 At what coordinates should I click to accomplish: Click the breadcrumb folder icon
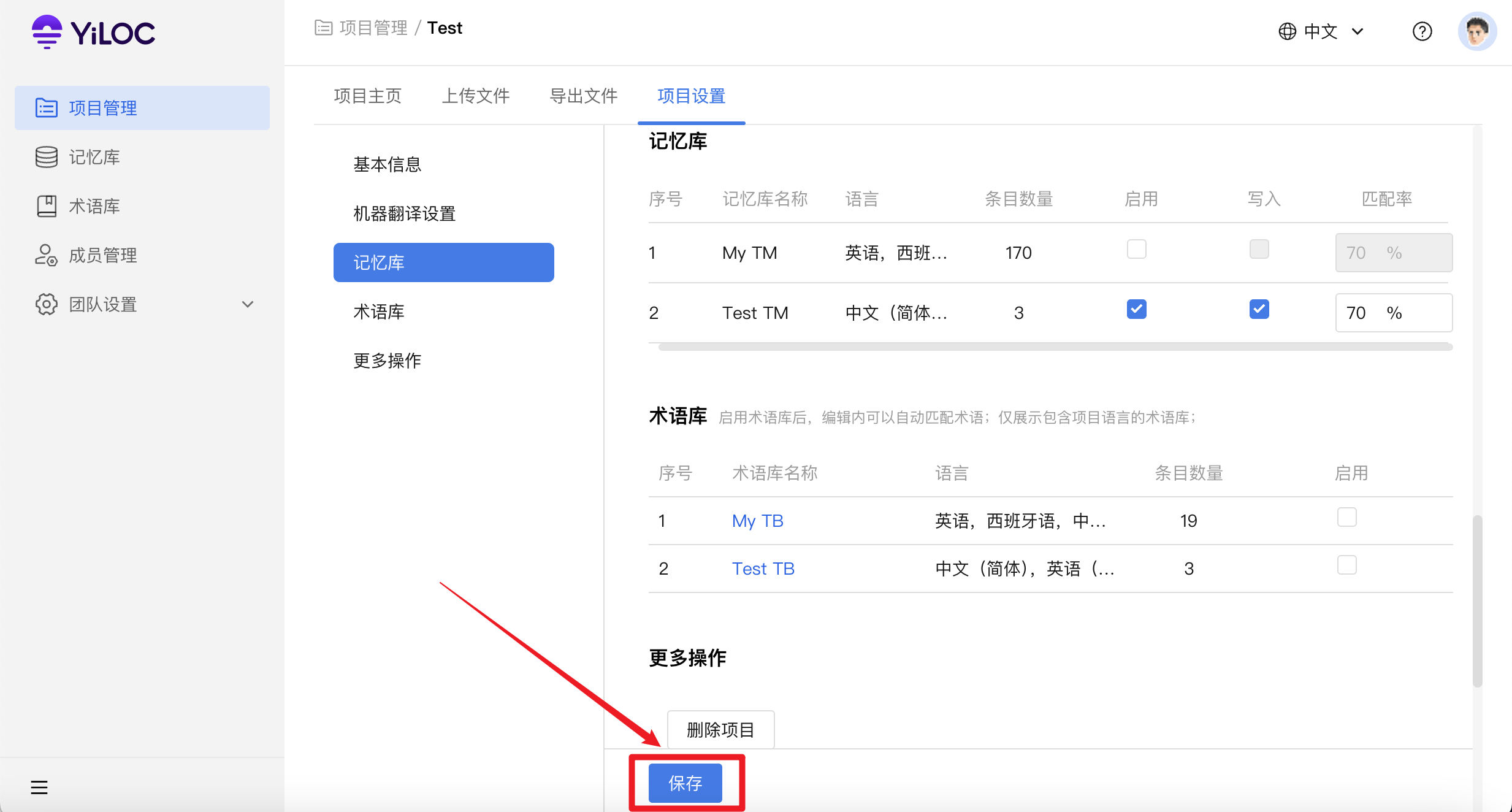pyautogui.click(x=323, y=28)
